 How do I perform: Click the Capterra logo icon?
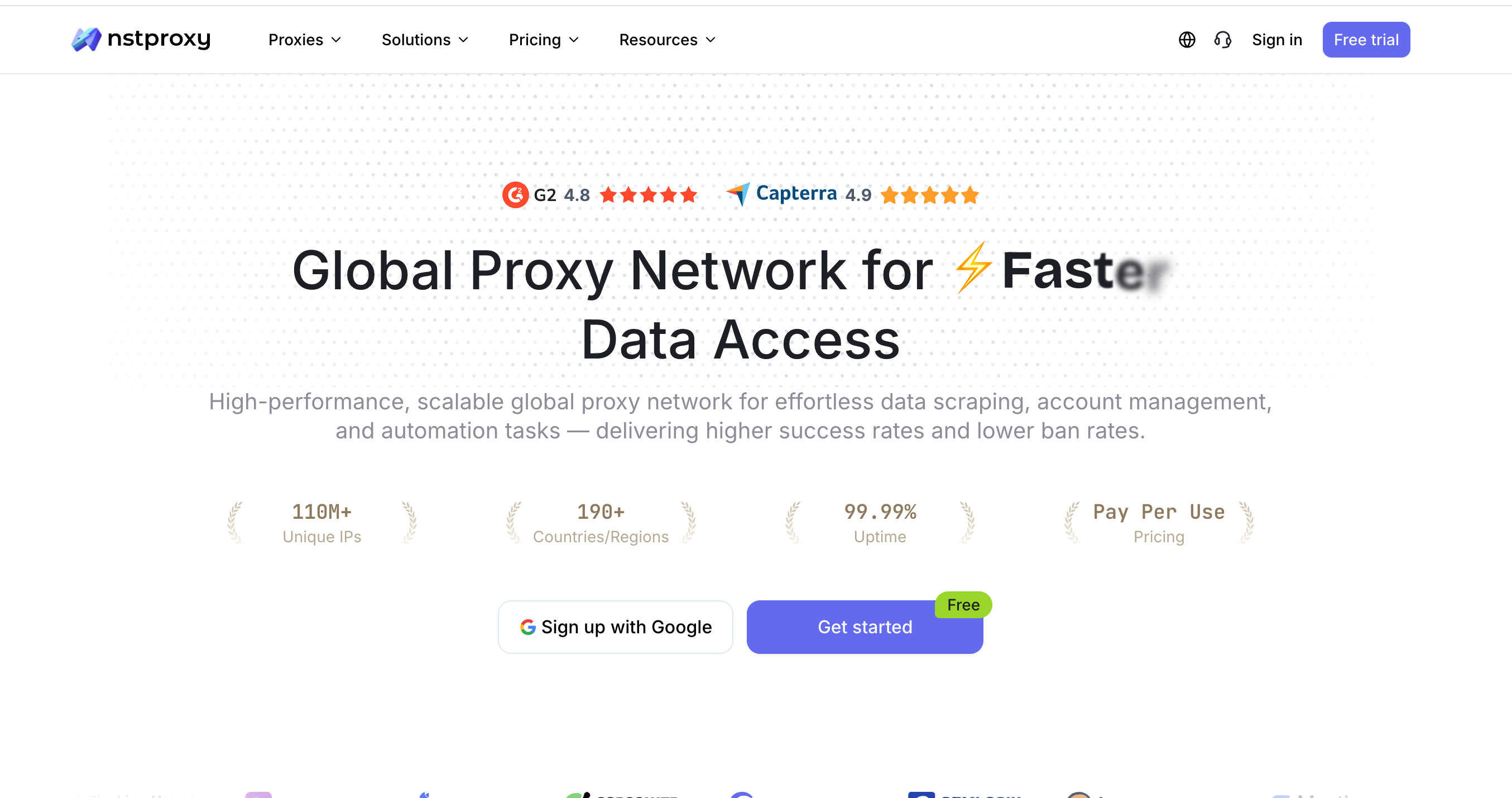[738, 194]
